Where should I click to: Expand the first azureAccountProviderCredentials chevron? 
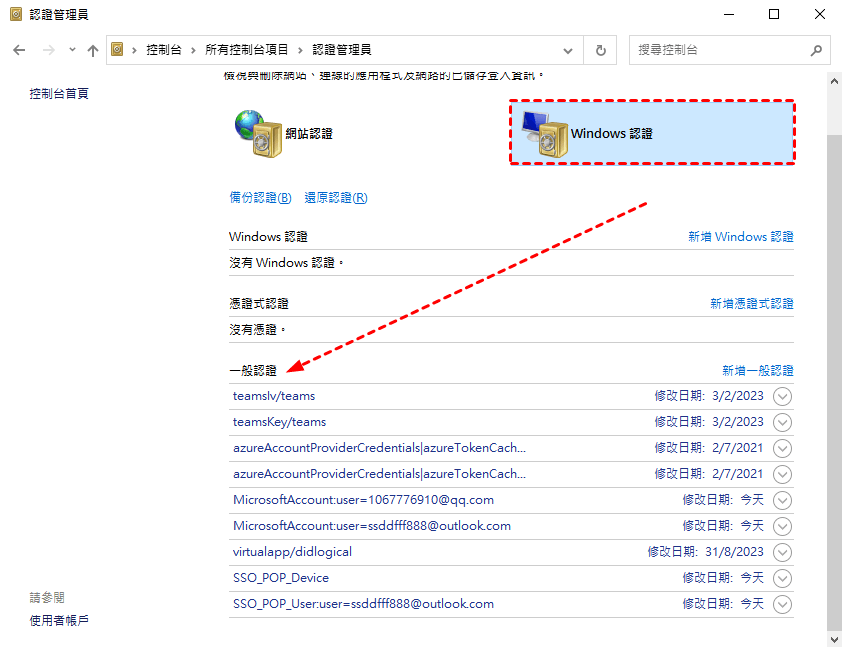782,448
